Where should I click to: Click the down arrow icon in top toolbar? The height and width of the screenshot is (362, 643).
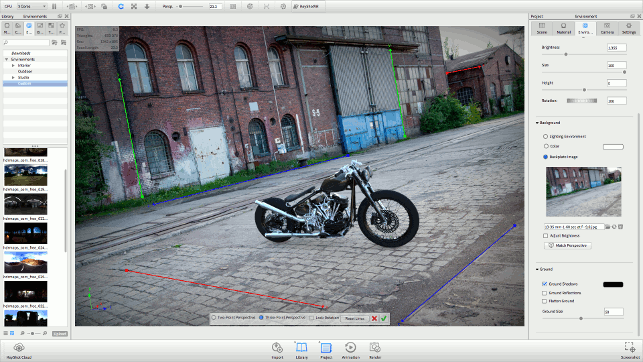pyautogui.click(x=147, y=7)
